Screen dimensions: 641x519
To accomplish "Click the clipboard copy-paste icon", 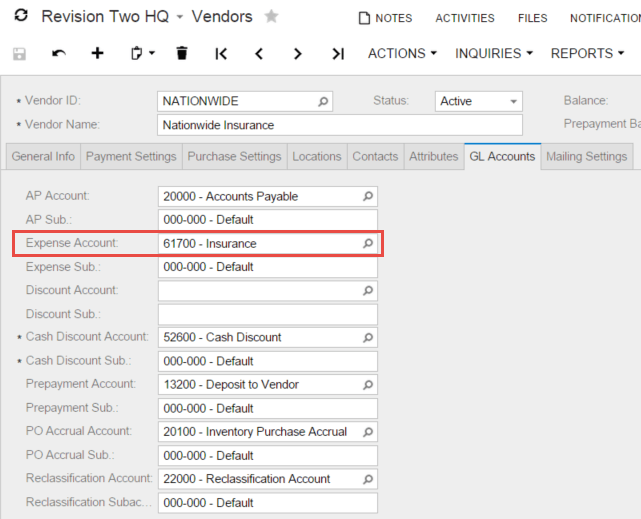I will pos(137,54).
